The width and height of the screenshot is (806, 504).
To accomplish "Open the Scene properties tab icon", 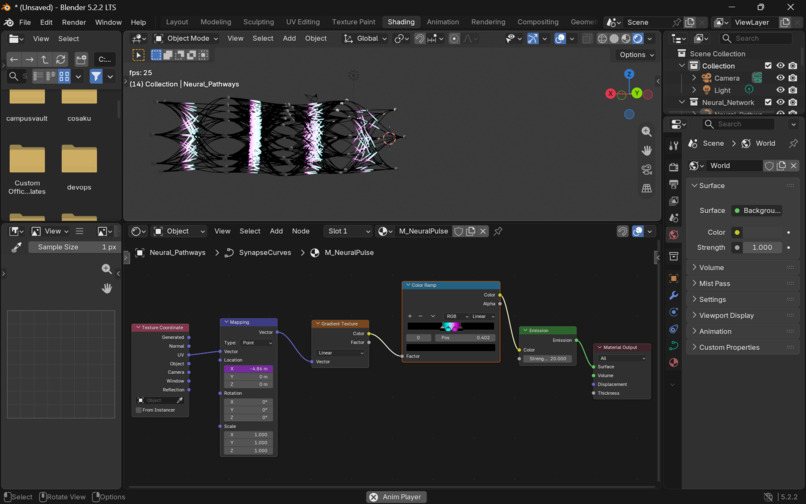I will pyautogui.click(x=673, y=218).
